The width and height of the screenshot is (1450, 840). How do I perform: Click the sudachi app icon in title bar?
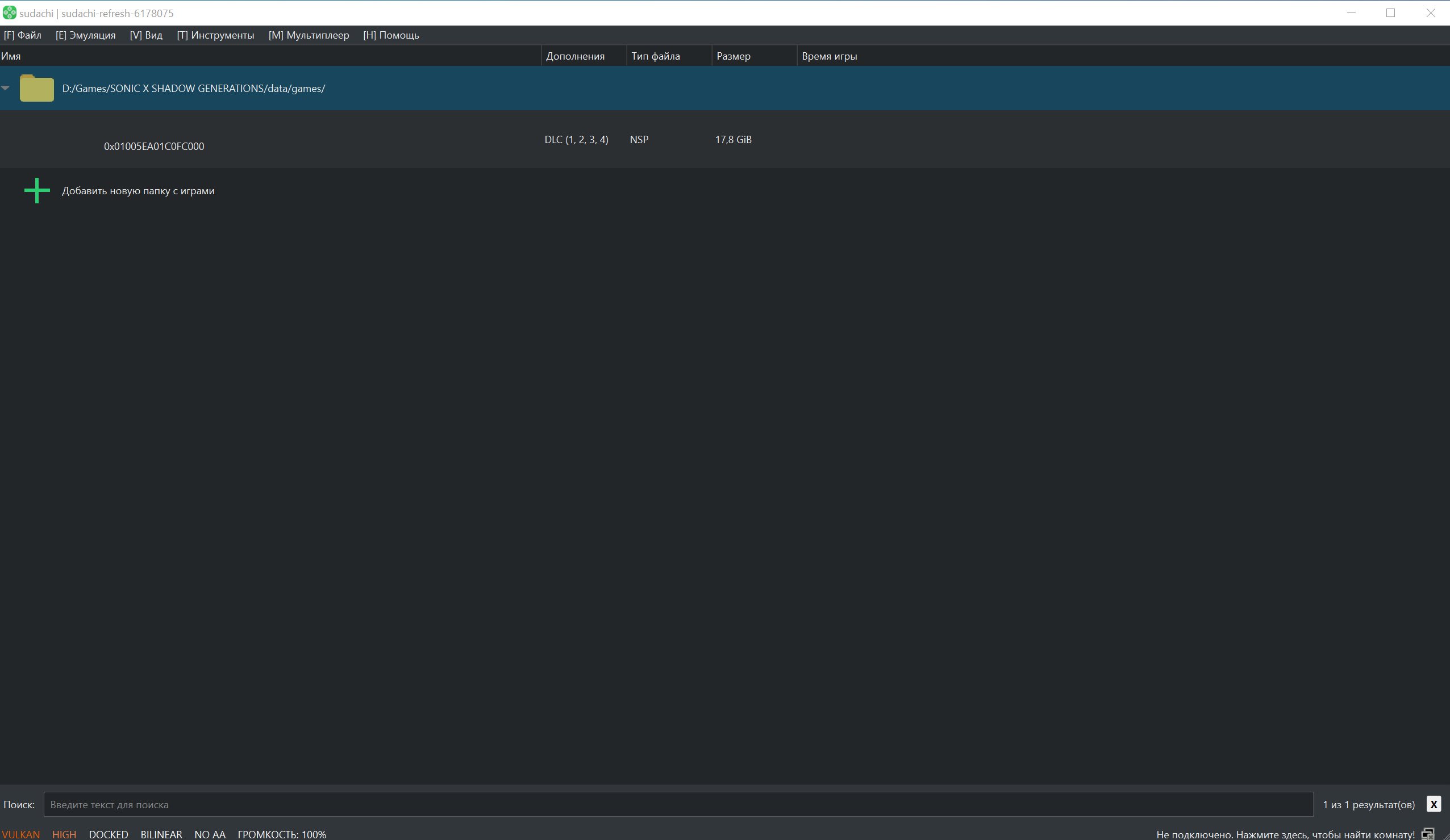(9, 12)
